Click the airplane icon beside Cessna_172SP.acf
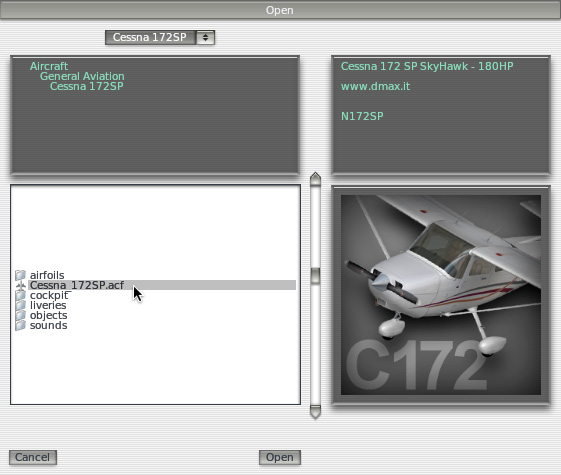The width and height of the screenshot is (561, 475). point(21,285)
